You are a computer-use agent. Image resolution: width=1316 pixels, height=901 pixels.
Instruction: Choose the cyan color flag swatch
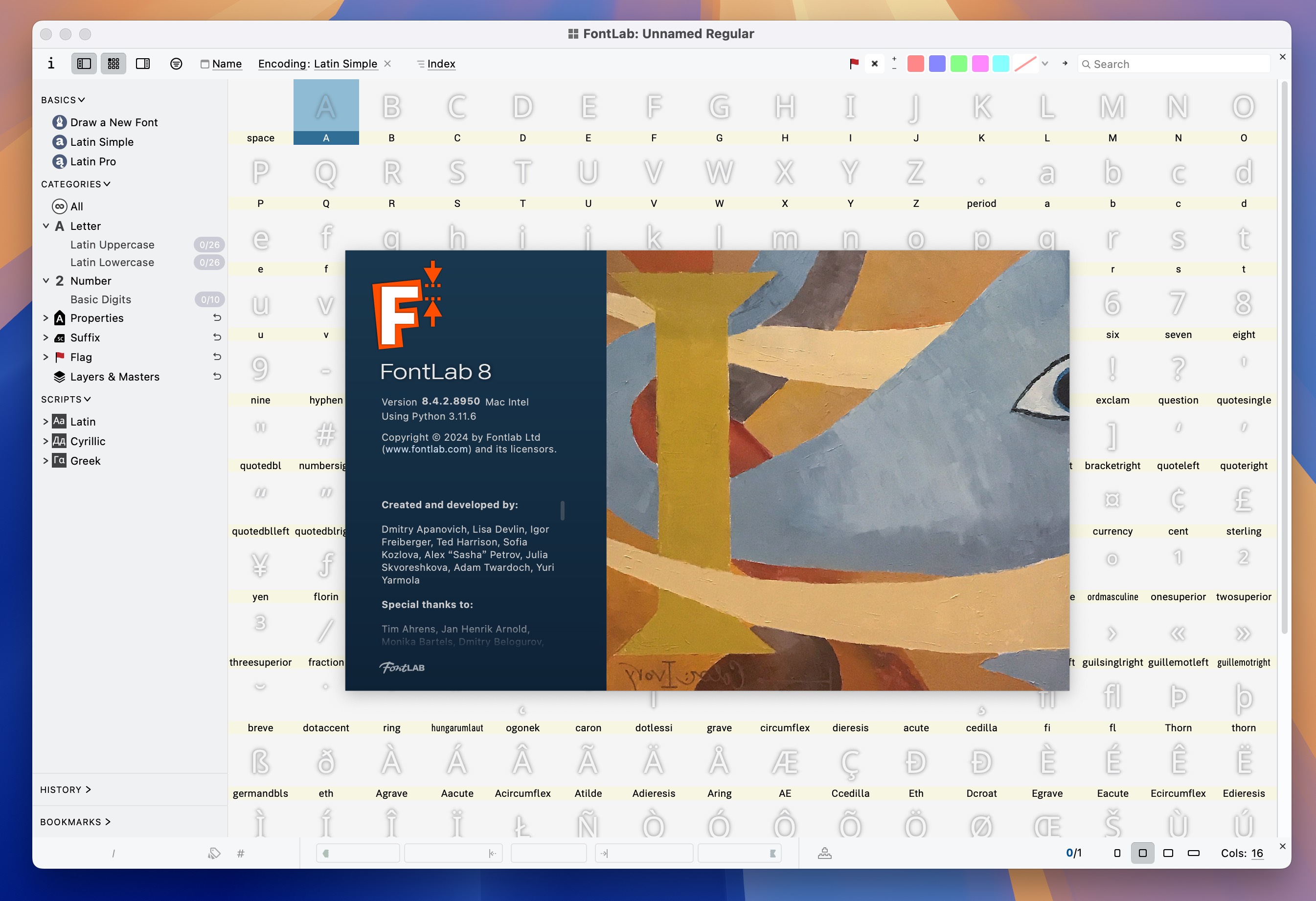click(x=1000, y=64)
